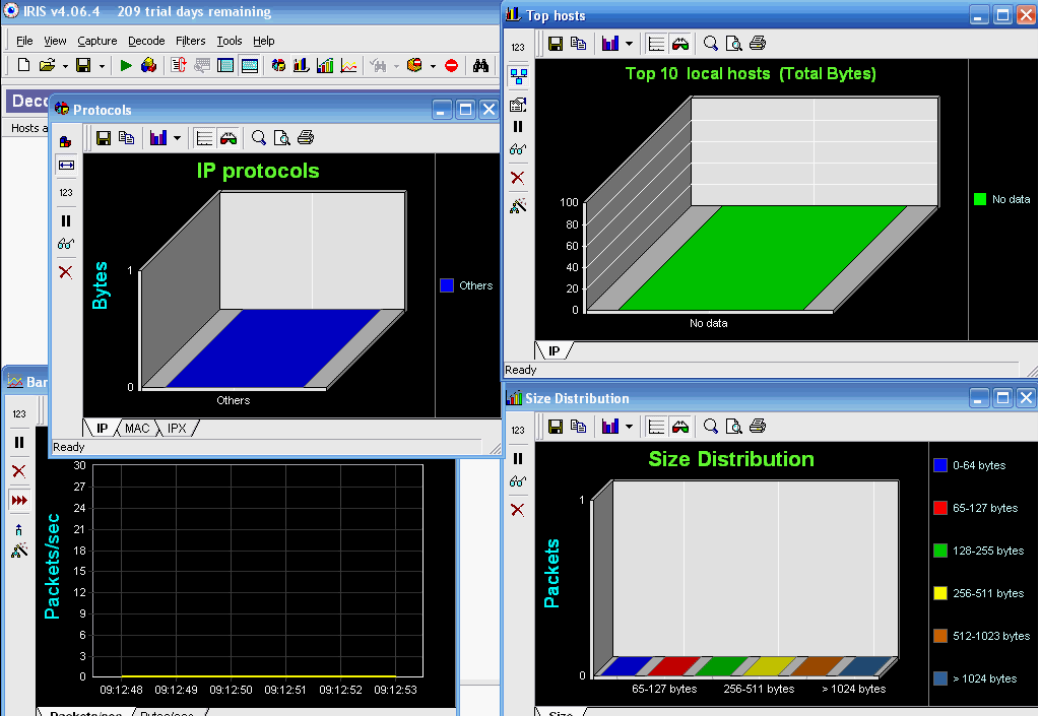Switch to the MAC tab in Protocols
The height and width of the screenshot is (716, 1038).
pyautogui.click(x=137, y=428)
